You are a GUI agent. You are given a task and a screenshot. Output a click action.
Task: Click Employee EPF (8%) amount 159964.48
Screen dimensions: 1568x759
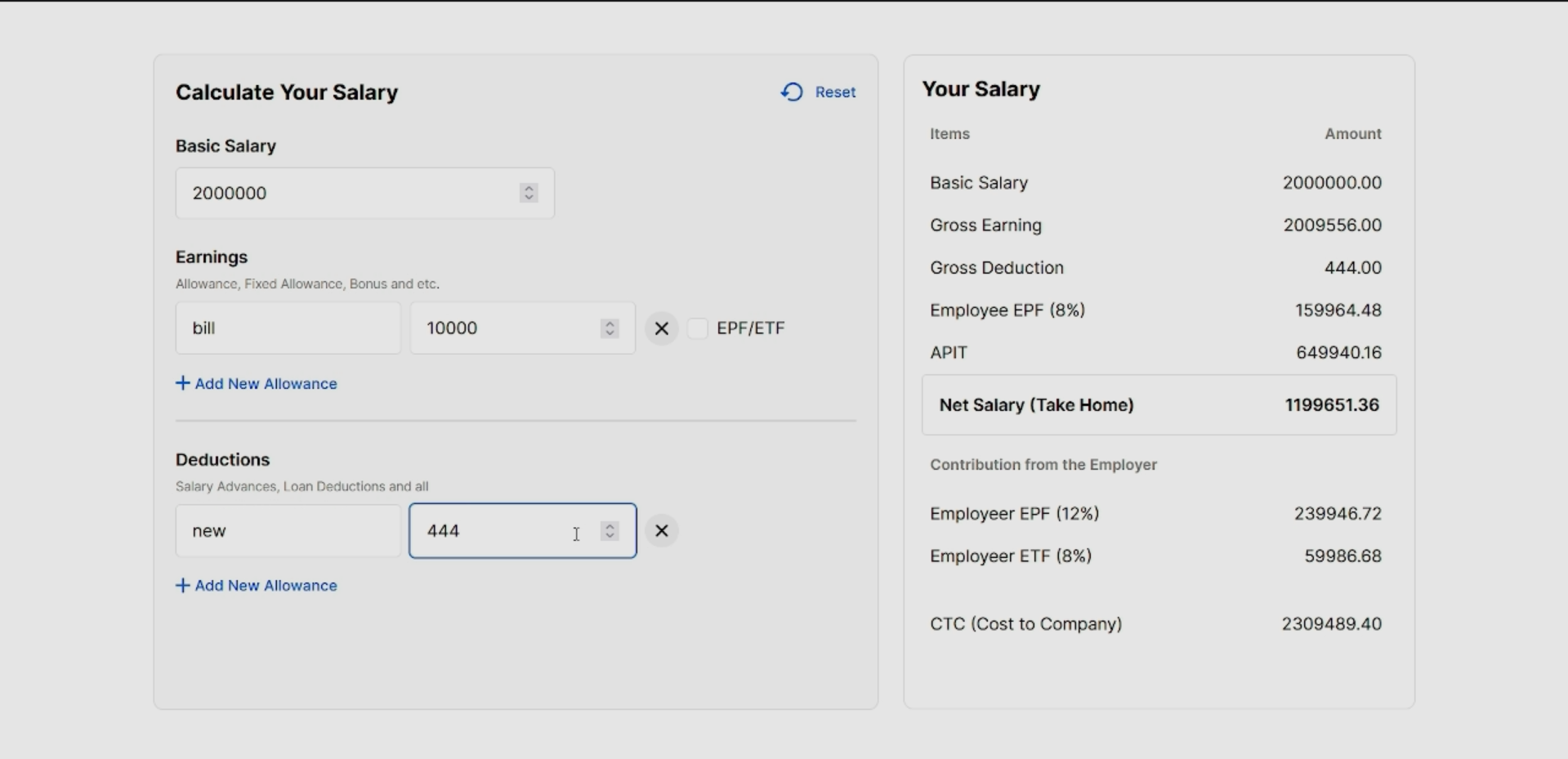point(1338,310)
